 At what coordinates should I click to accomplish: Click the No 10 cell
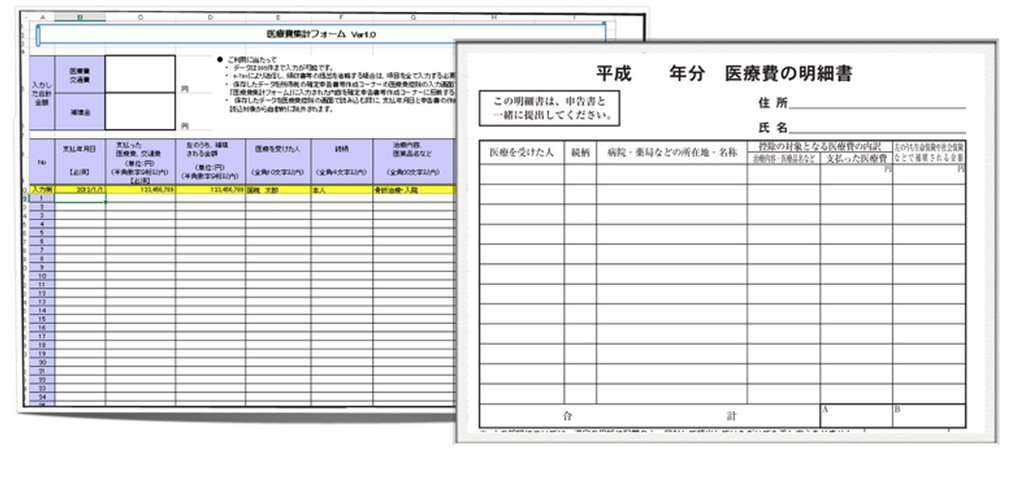point(42,275)
